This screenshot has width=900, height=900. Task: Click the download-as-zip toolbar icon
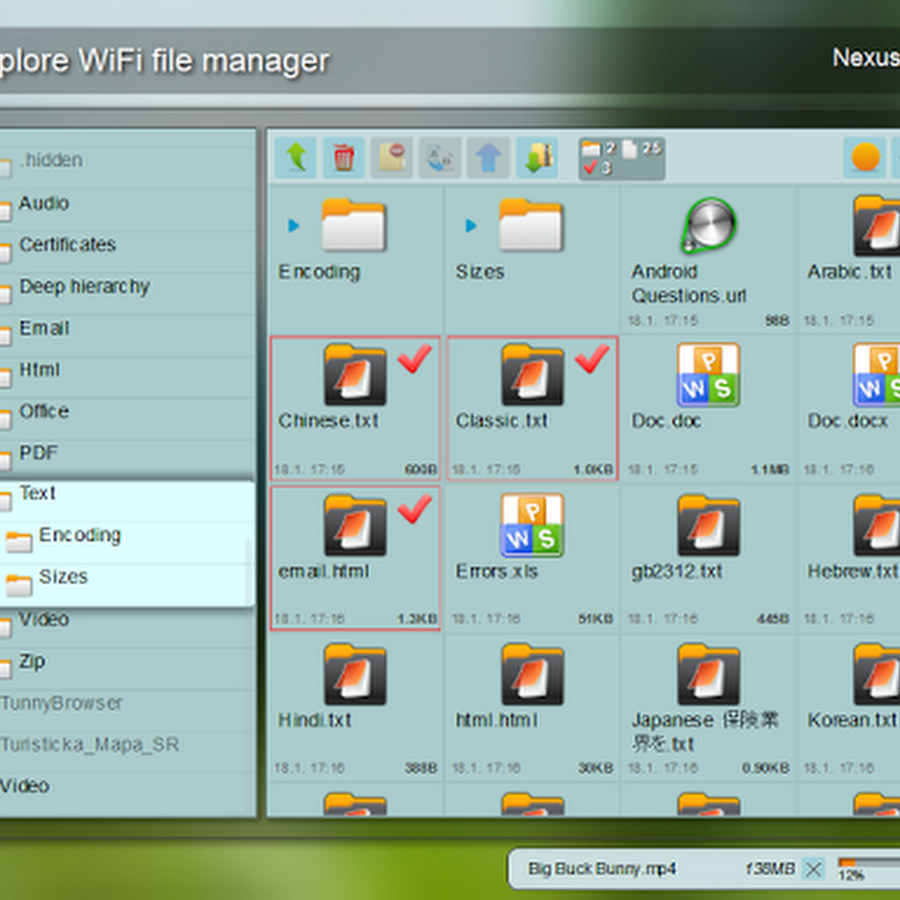pos(537,157)
